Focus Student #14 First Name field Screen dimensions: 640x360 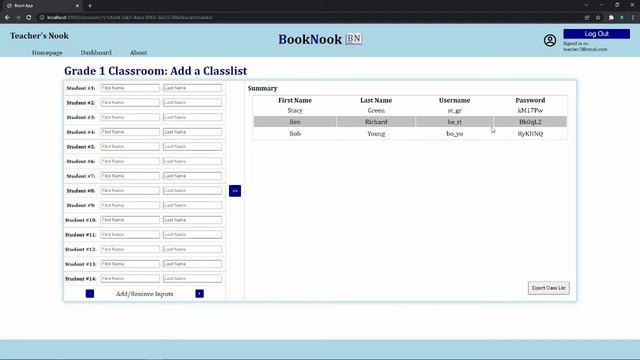coord(130,279)
